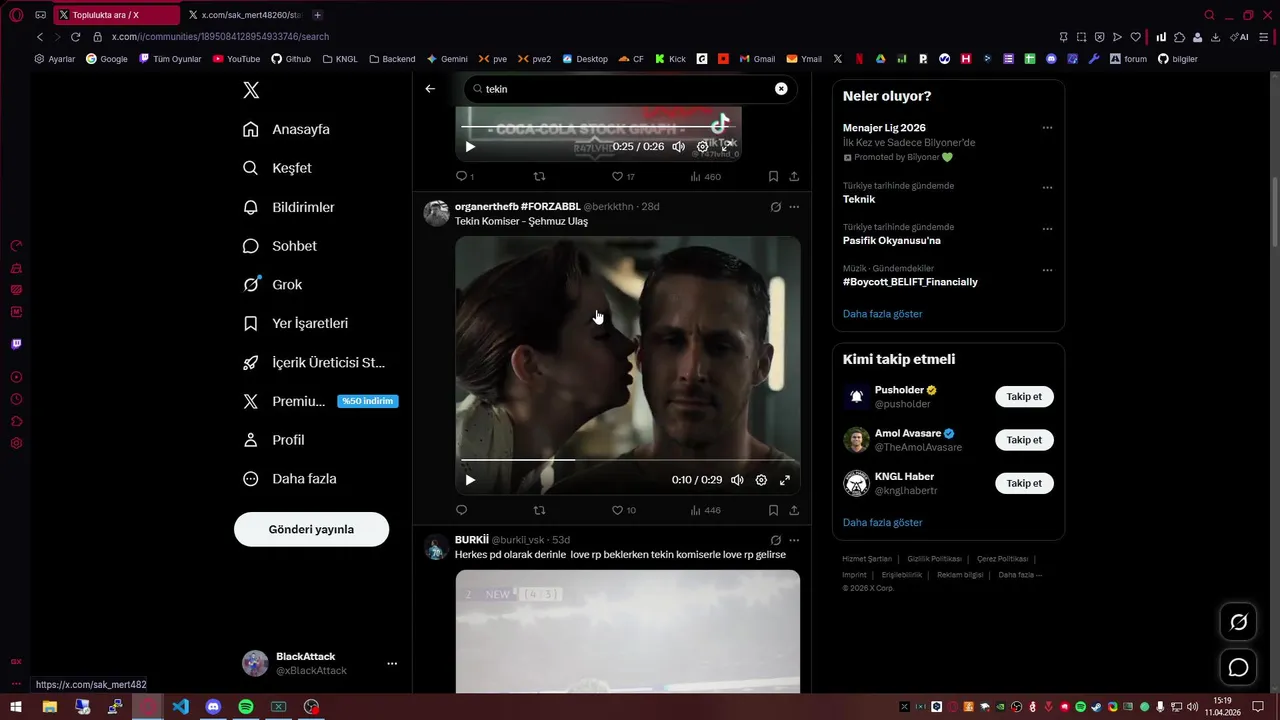Seek the Tekin Komiser video progress bar
Viewport: 1280px width, 720px height.
[x=627, y=460]
